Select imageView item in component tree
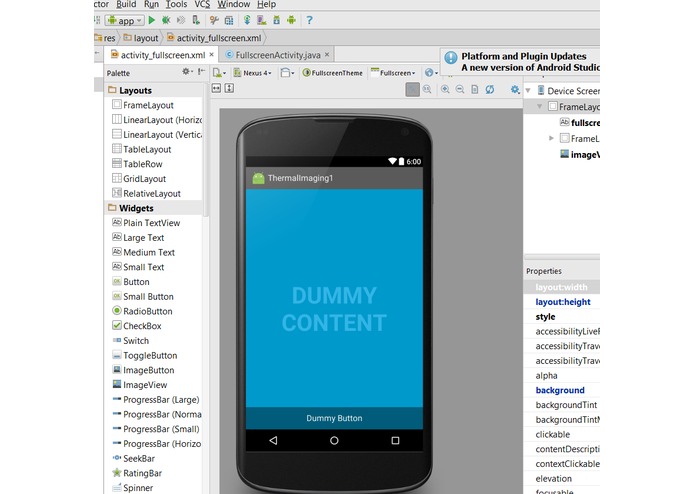 tap(580, 155)
